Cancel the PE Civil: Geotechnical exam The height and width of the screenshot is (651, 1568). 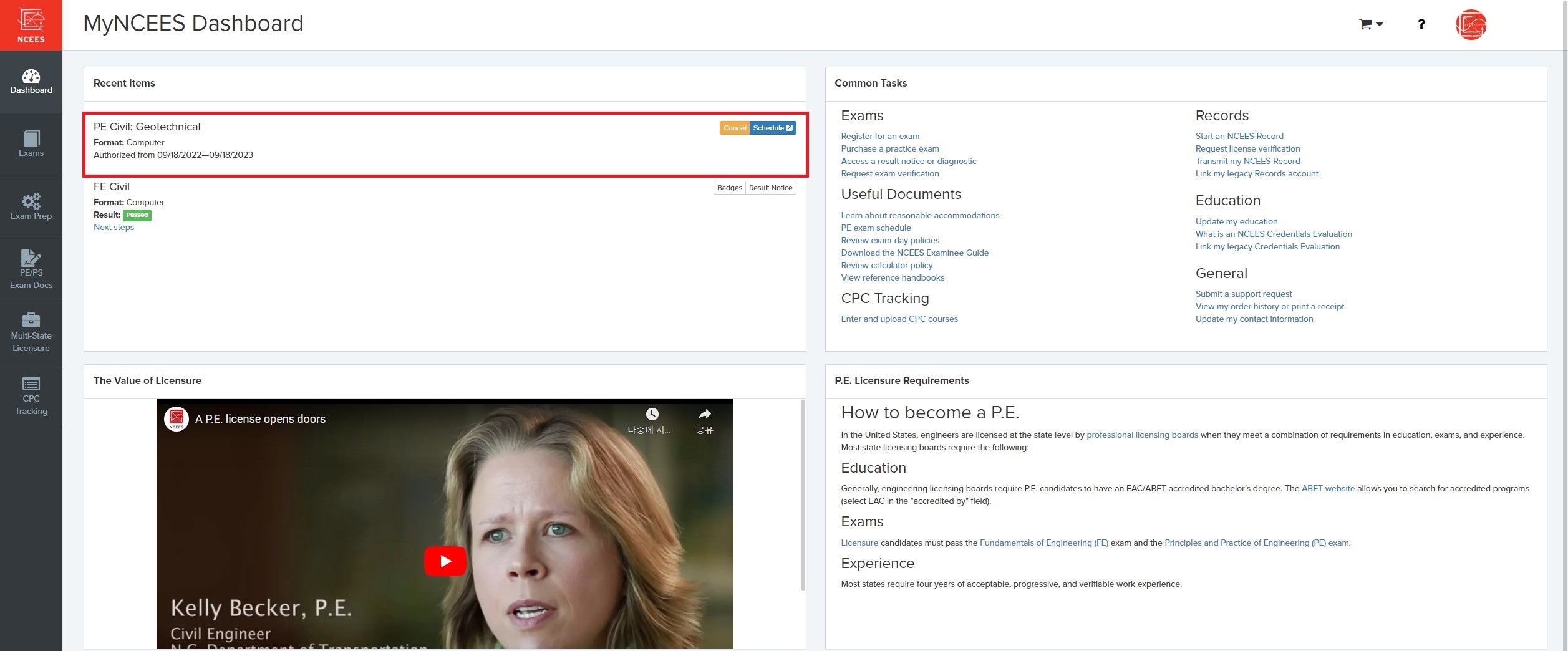734,128
